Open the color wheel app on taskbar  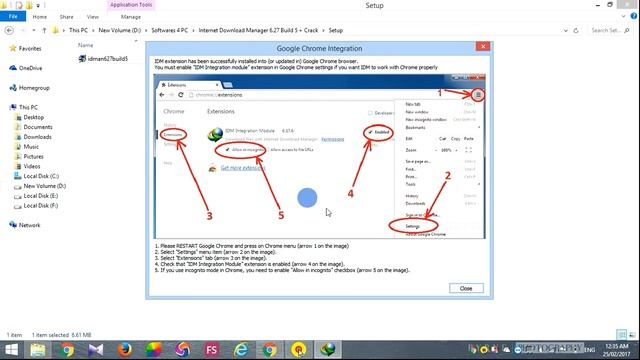coord(153,350)
